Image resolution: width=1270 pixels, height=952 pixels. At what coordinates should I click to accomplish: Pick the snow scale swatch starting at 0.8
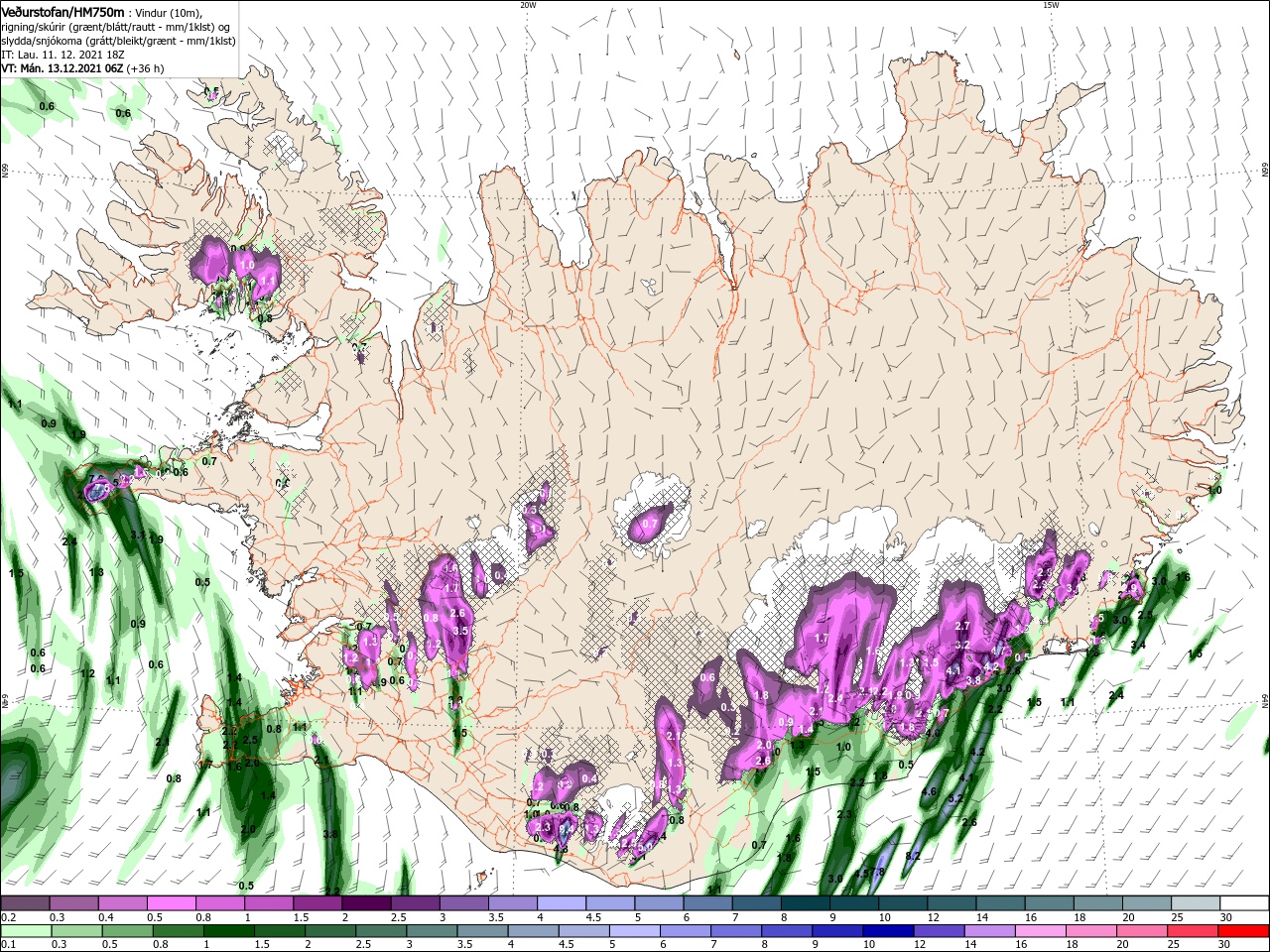coord(219,903)
